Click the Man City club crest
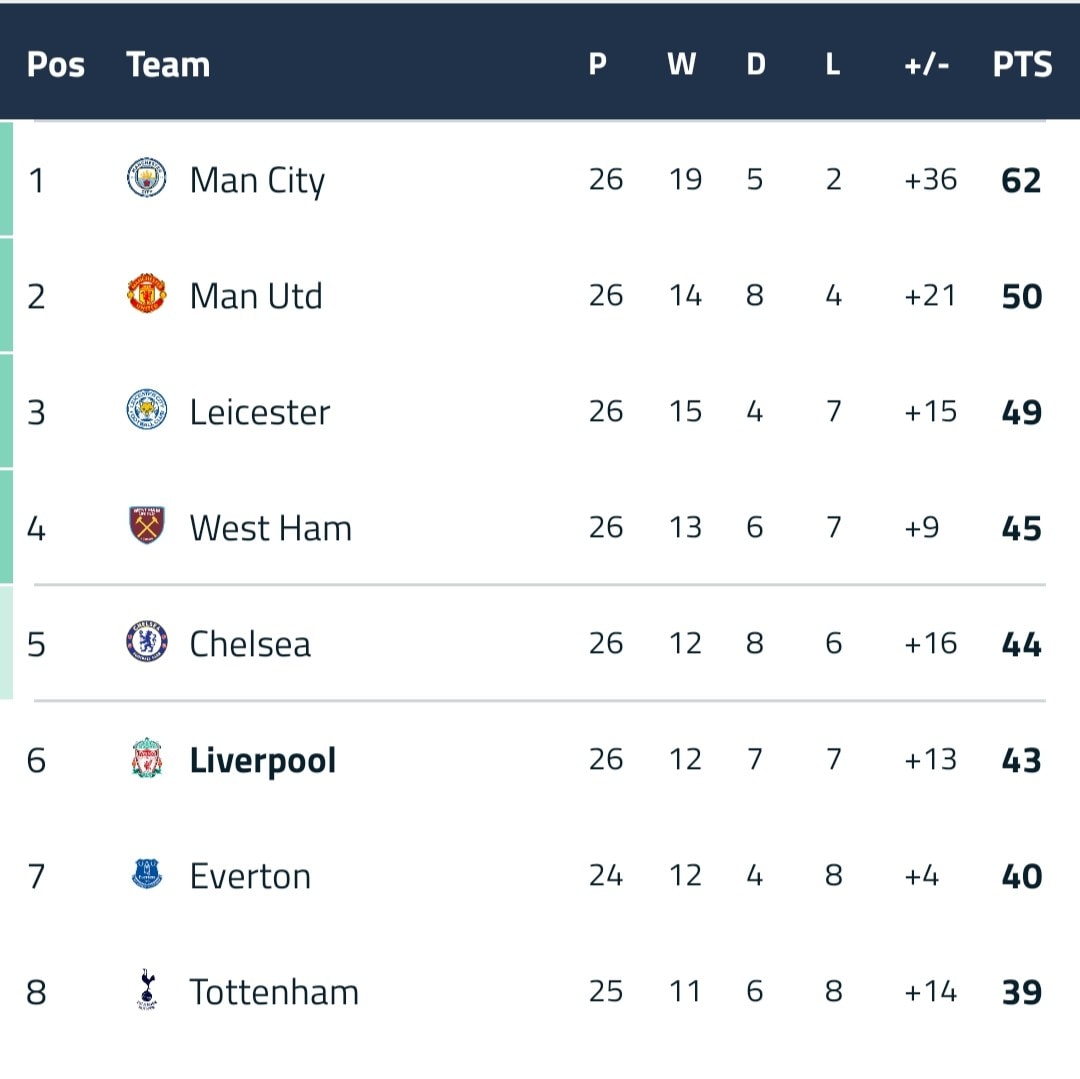Viewport: 1080px width, 1079px height. [147, 178]
